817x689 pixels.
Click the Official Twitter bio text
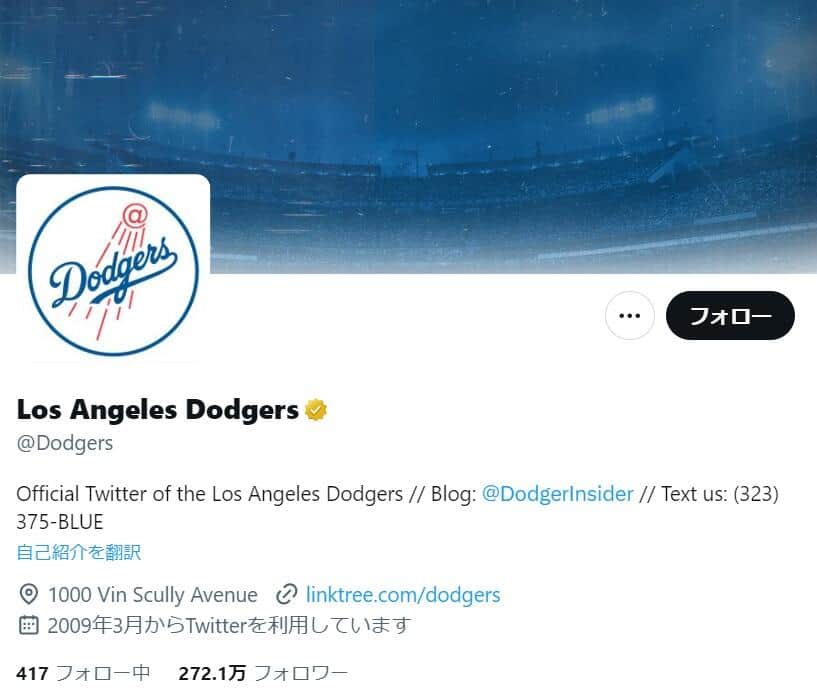click(x=209, y=494)
